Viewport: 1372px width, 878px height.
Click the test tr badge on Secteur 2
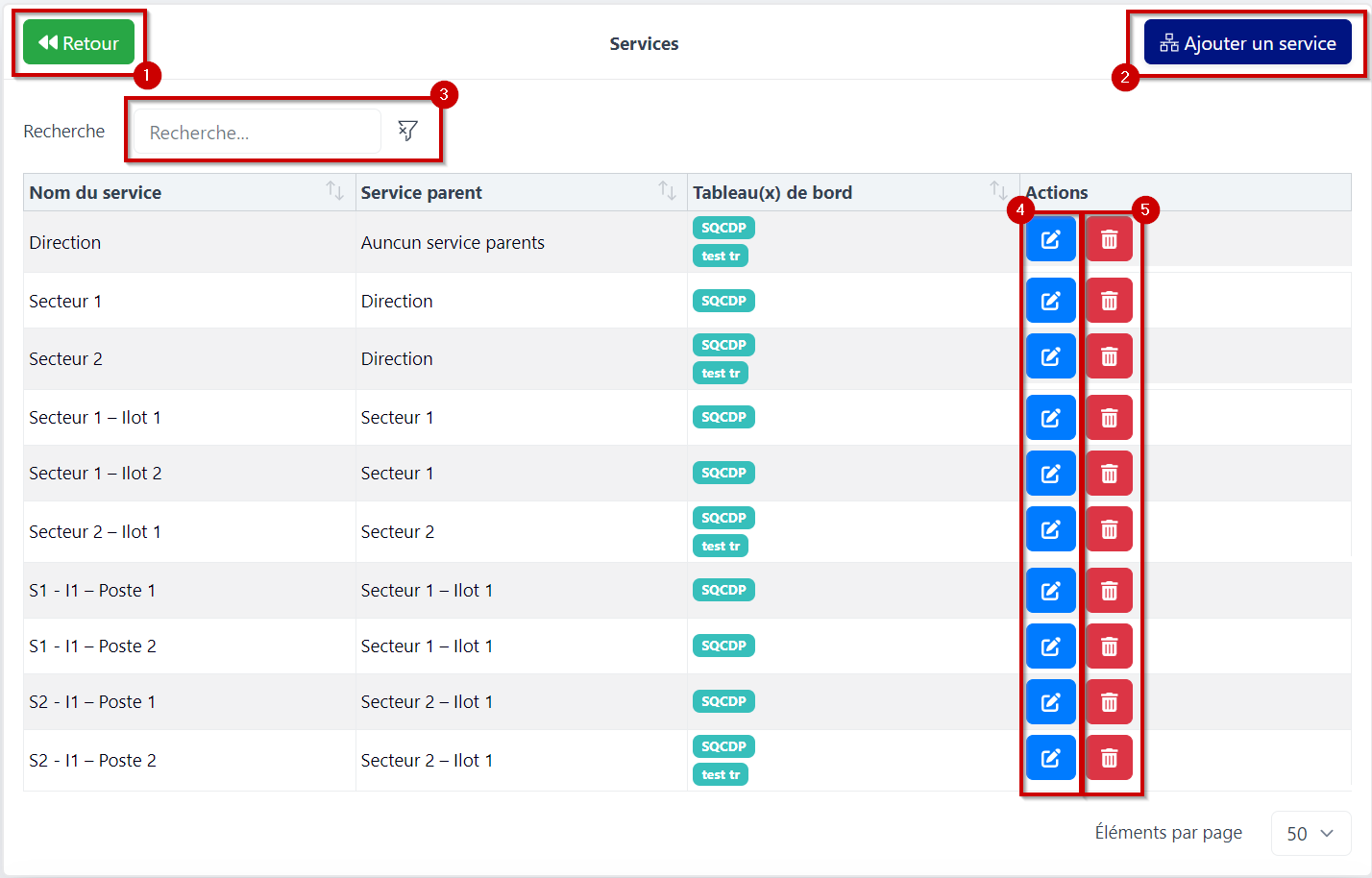pos(721,373)
